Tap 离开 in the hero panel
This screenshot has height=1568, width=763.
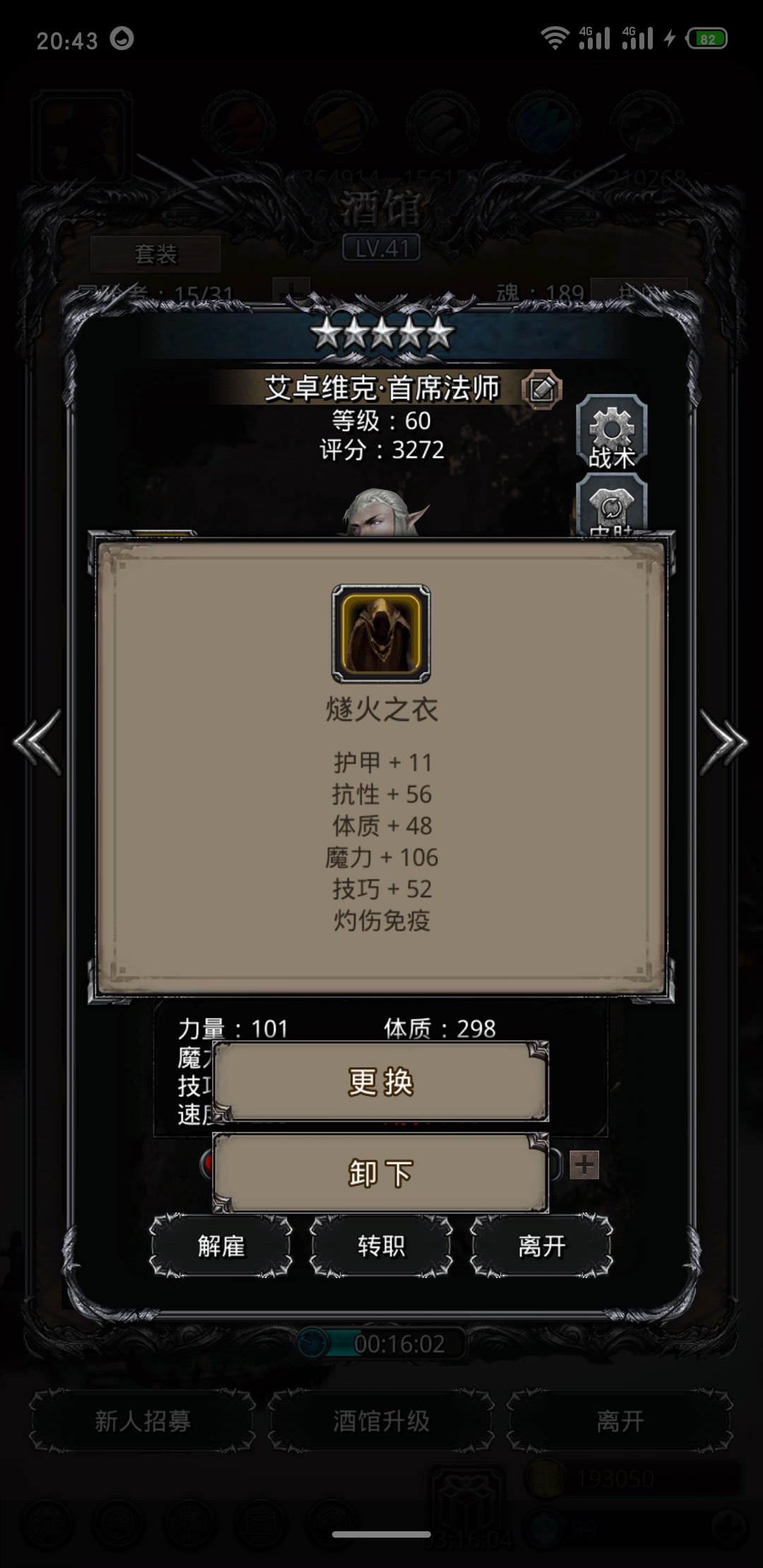click(542, 1246)
